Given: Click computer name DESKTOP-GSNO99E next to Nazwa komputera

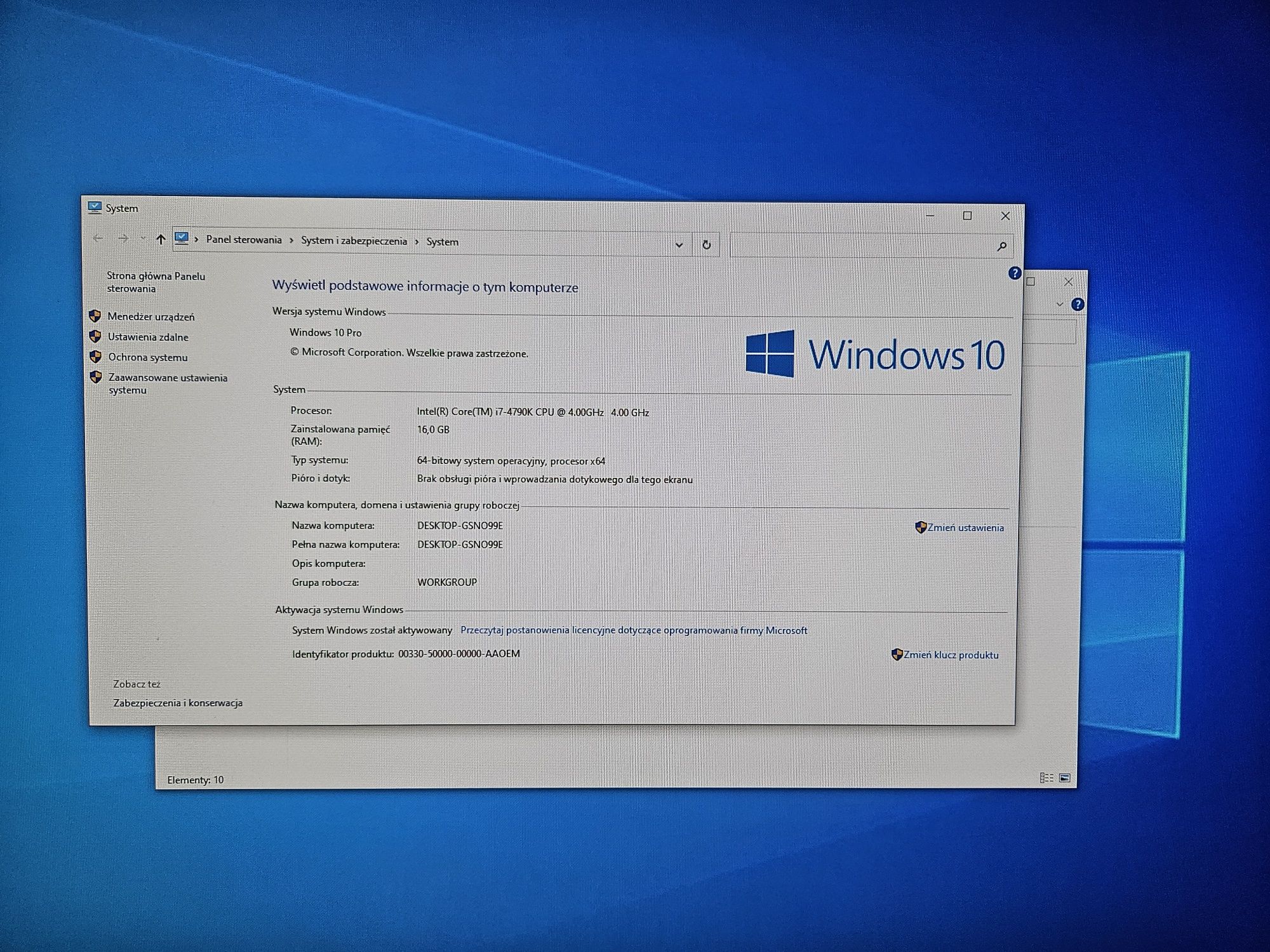Looking at the screenshot, I should [x=460, y=526].
